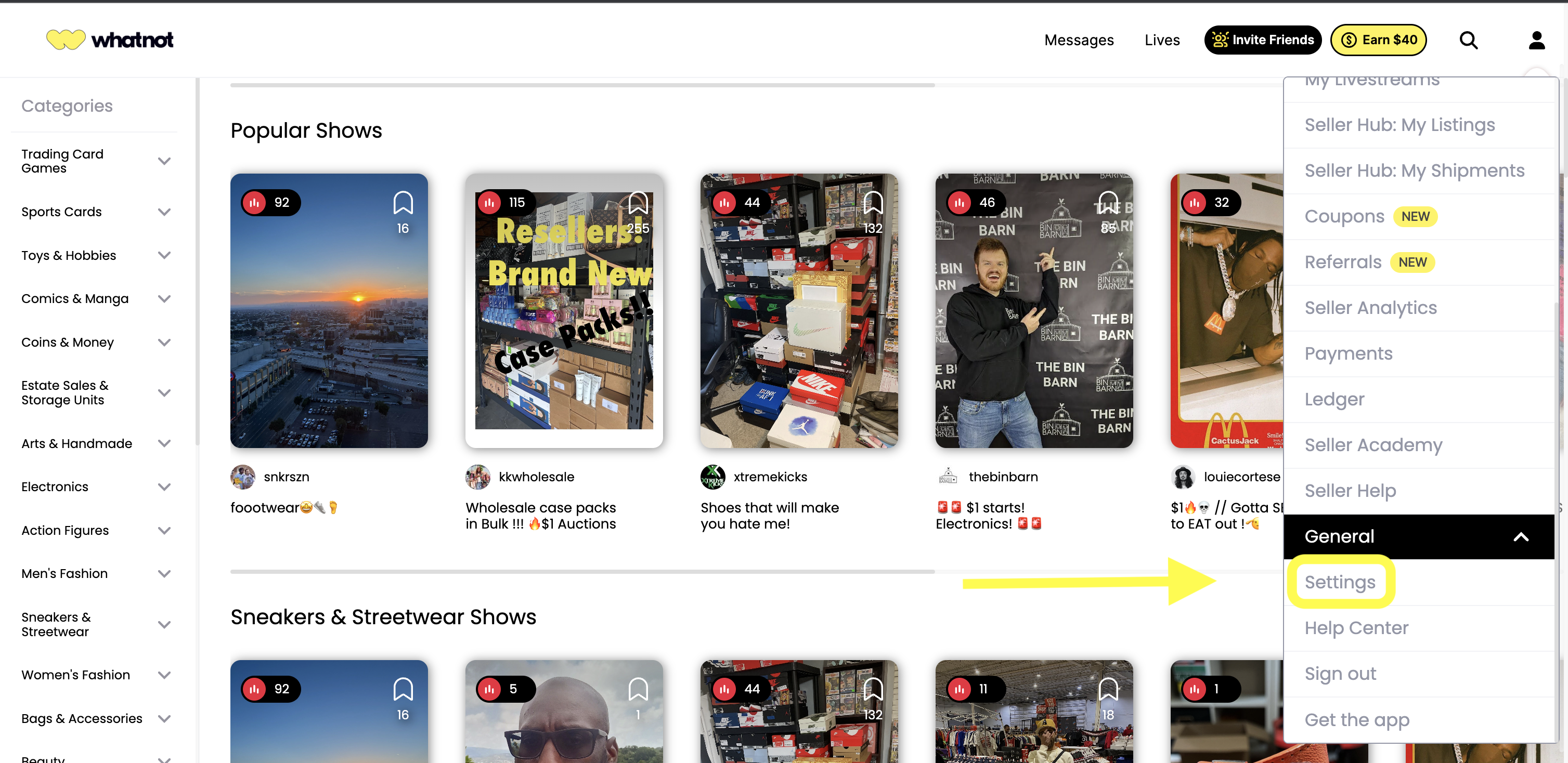
Task: Bookmark the kkwholesale show
Action: pyautogui.click(x=637, y=203)
